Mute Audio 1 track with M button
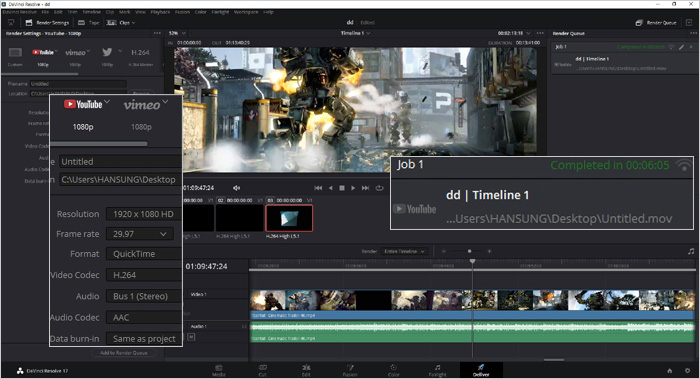 pos(191,337)
